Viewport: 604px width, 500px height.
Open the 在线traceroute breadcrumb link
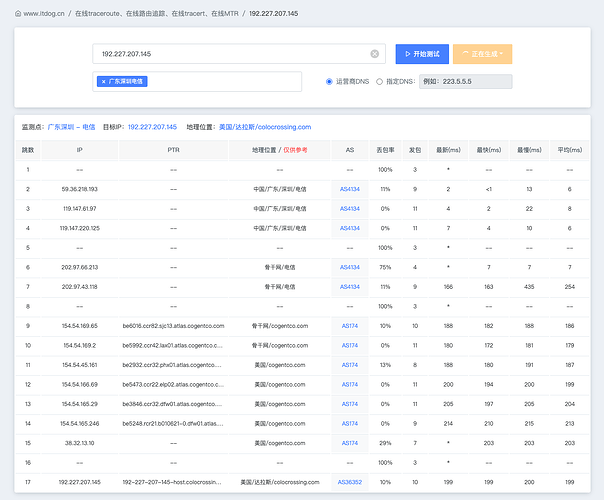(x=157, y=13)
